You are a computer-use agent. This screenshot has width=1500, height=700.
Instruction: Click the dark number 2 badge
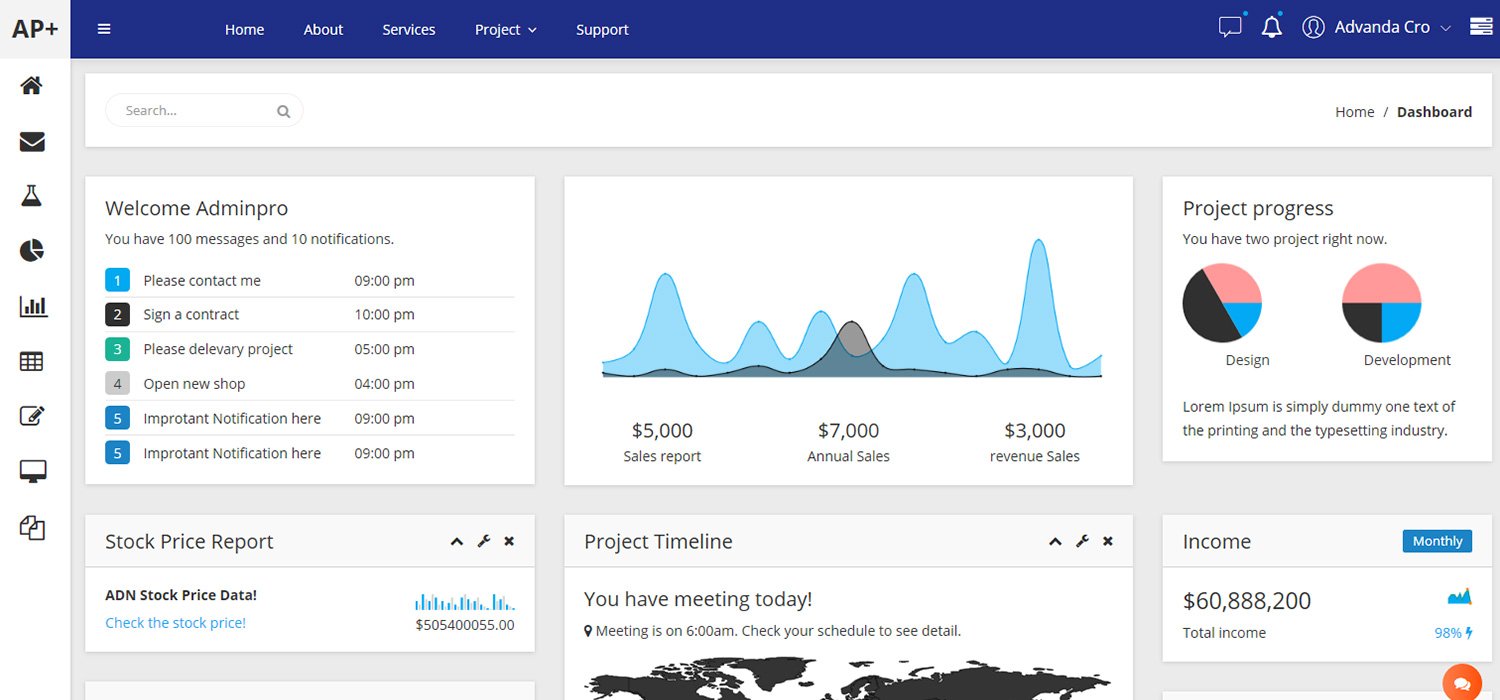117,315
